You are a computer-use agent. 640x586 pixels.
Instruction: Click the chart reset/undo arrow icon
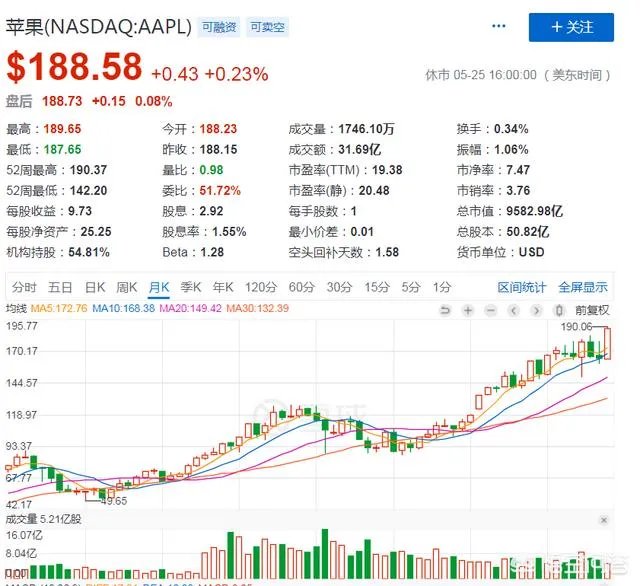[x=445, y=311]
